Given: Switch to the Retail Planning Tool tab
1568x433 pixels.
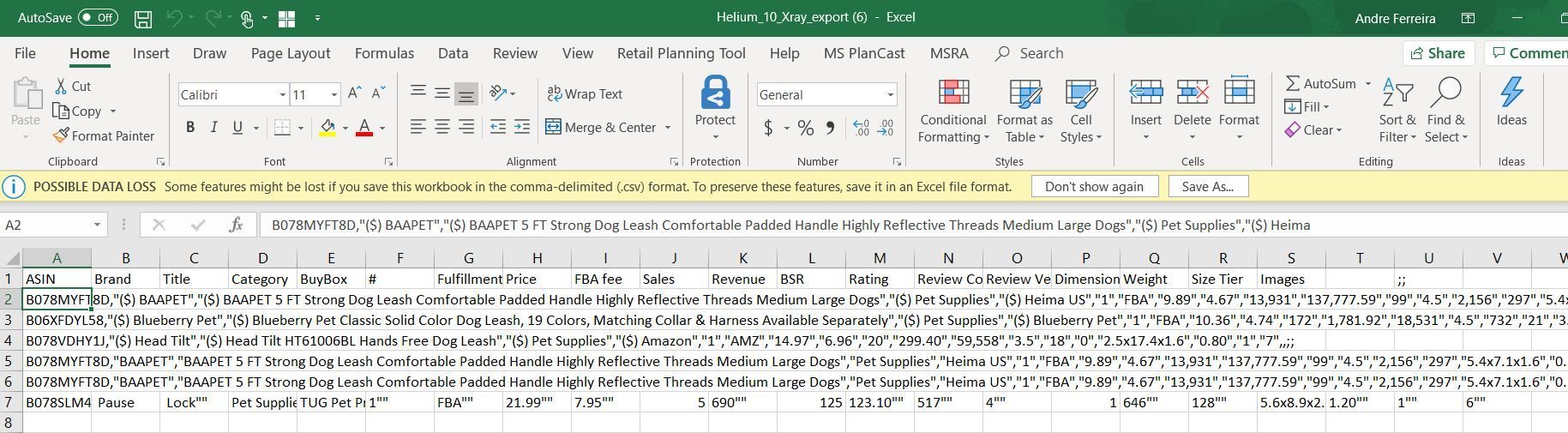Looking at the screenshot, I should click(x=682, y=53).
